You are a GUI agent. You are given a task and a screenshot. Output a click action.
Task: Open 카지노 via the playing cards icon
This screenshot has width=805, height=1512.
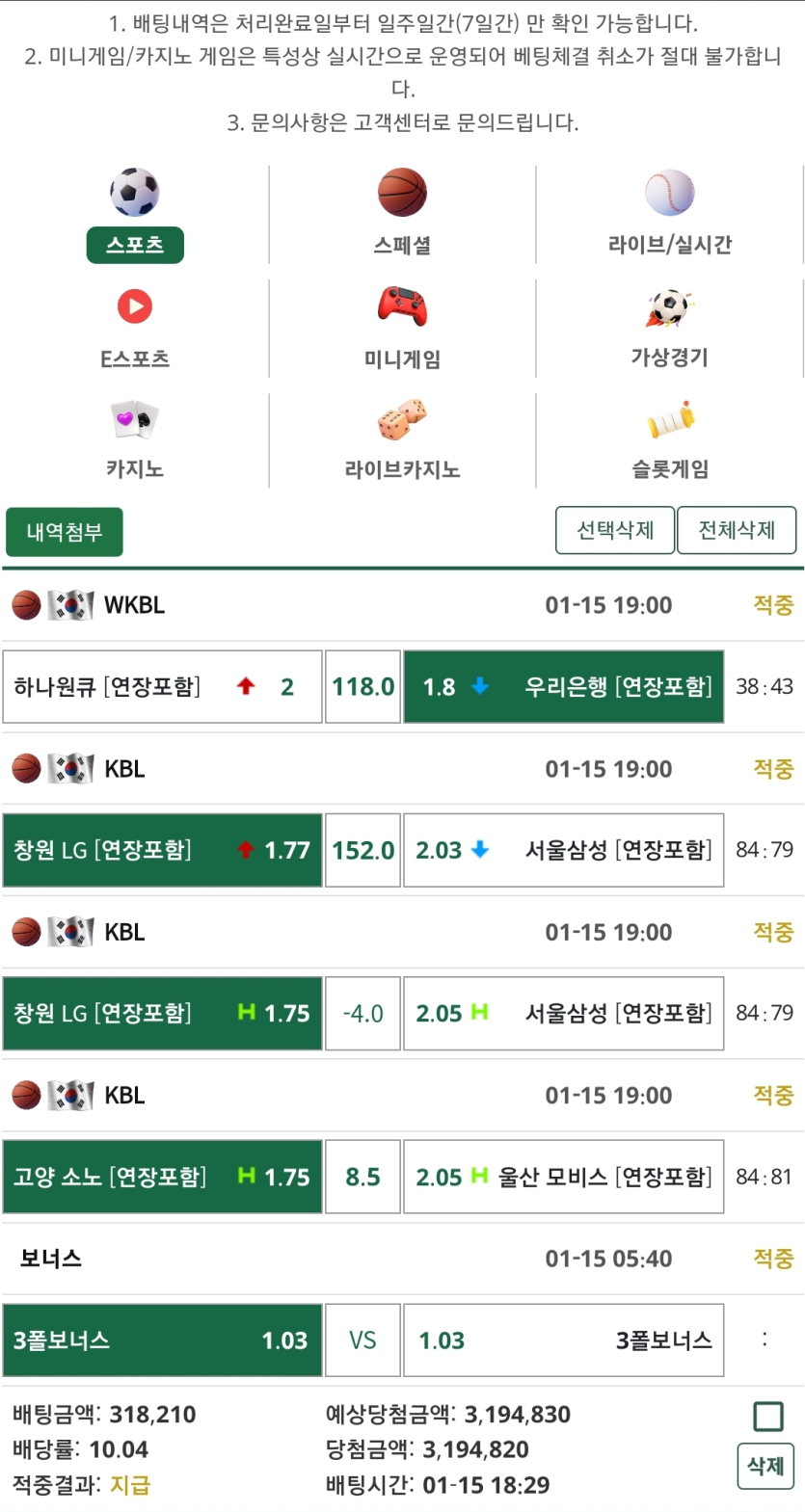pos(135,419)
